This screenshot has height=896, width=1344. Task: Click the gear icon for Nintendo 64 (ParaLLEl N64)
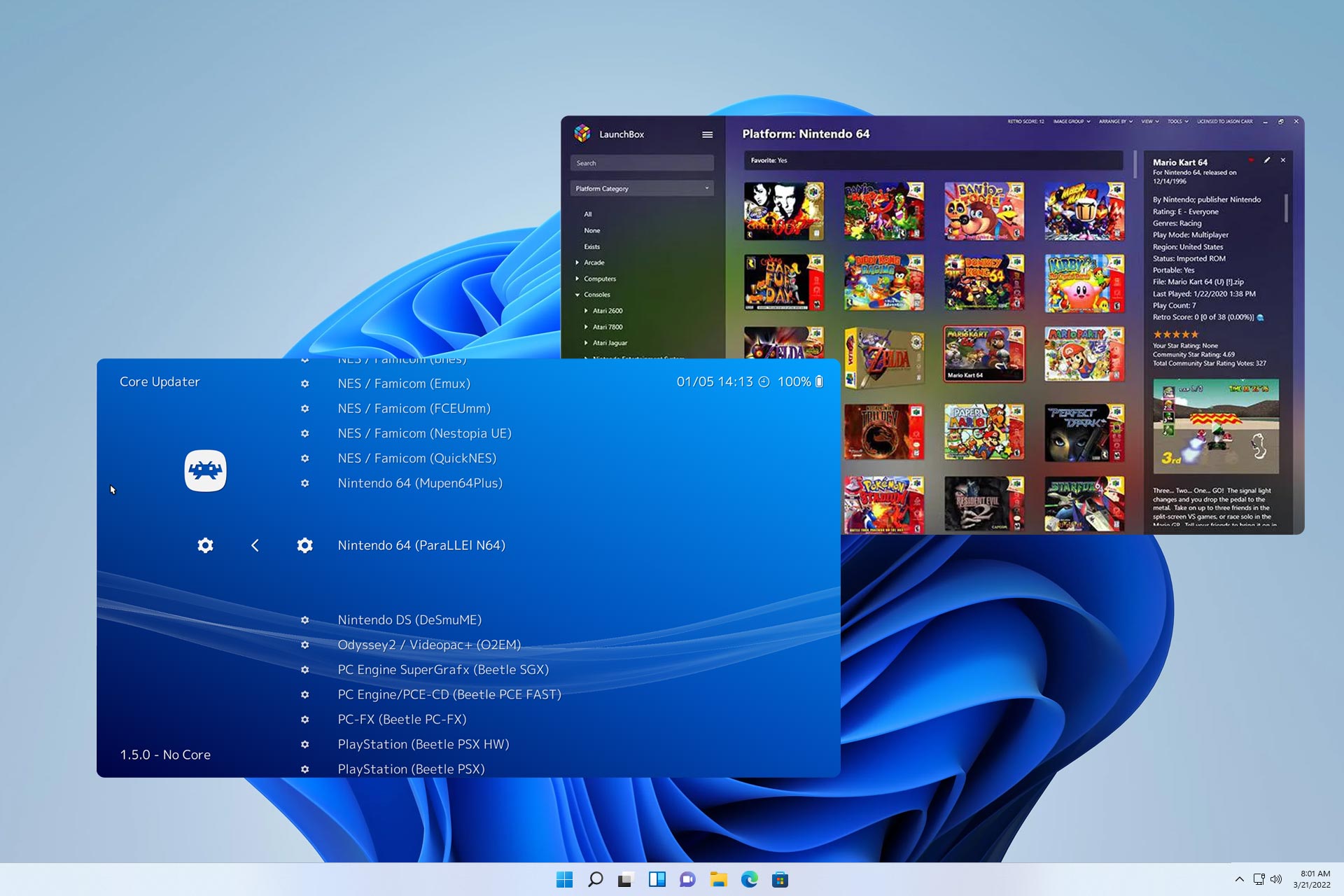click(x=304, y=545)
